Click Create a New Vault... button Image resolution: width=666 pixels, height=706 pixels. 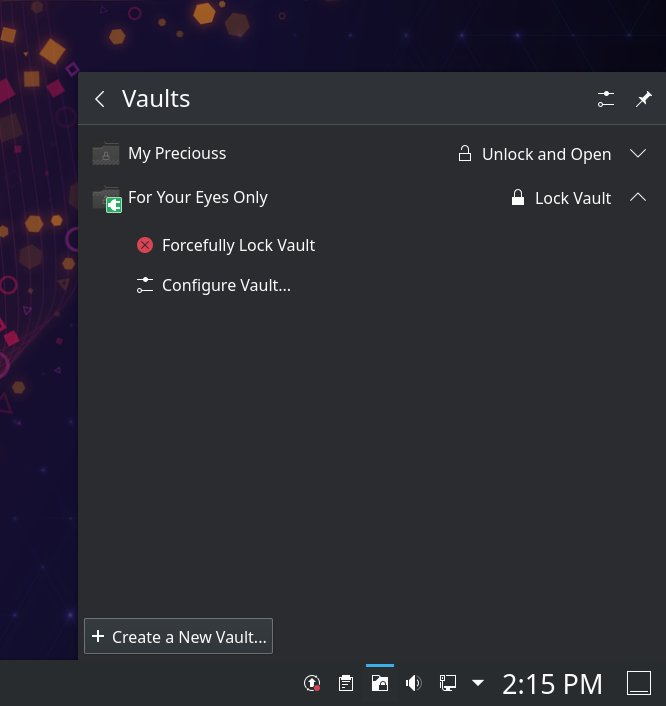[x=178, y=636]
